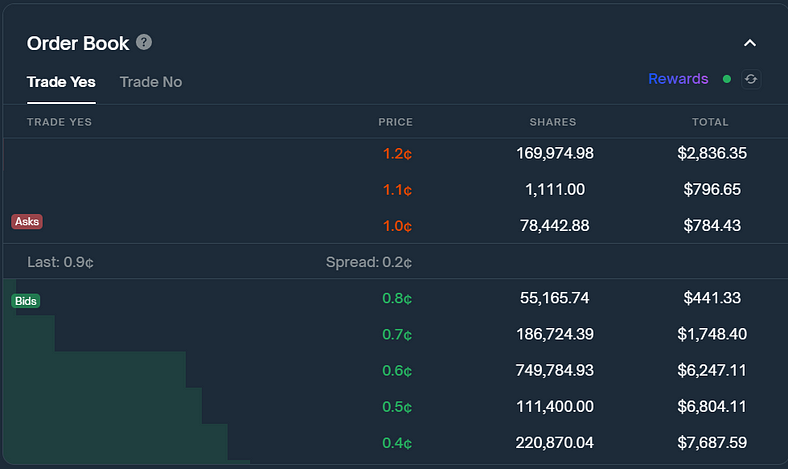This screenshot has width=788, height=469.
Task: Select the 0.7¢ bid price
Action: coord(397,334)
